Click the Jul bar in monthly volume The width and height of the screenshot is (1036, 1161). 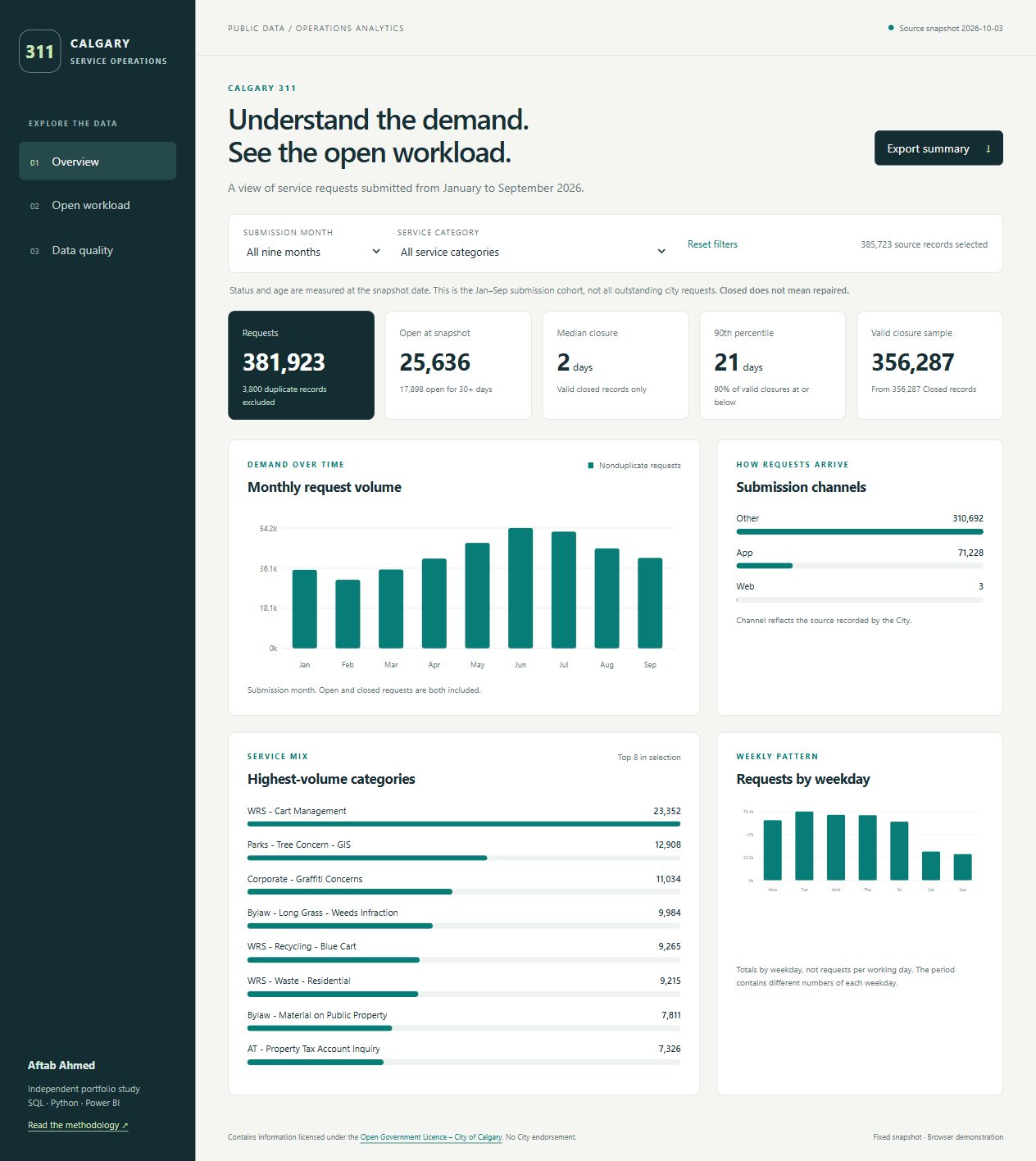(x=564, y=590)
